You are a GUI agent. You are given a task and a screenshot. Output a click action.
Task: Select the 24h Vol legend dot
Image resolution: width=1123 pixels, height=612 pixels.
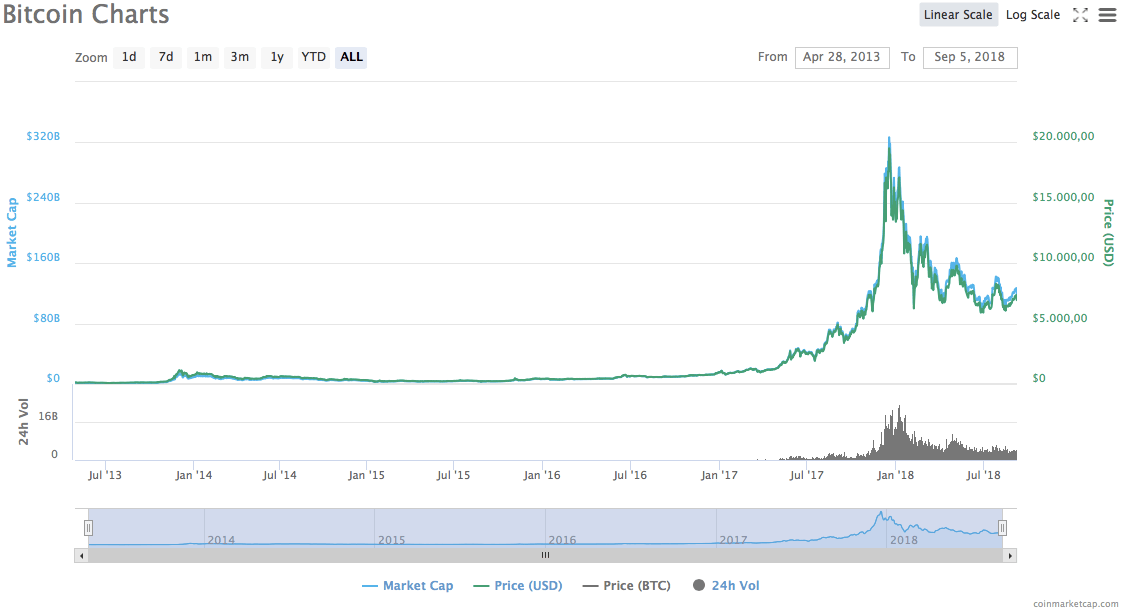pos(699,585)
